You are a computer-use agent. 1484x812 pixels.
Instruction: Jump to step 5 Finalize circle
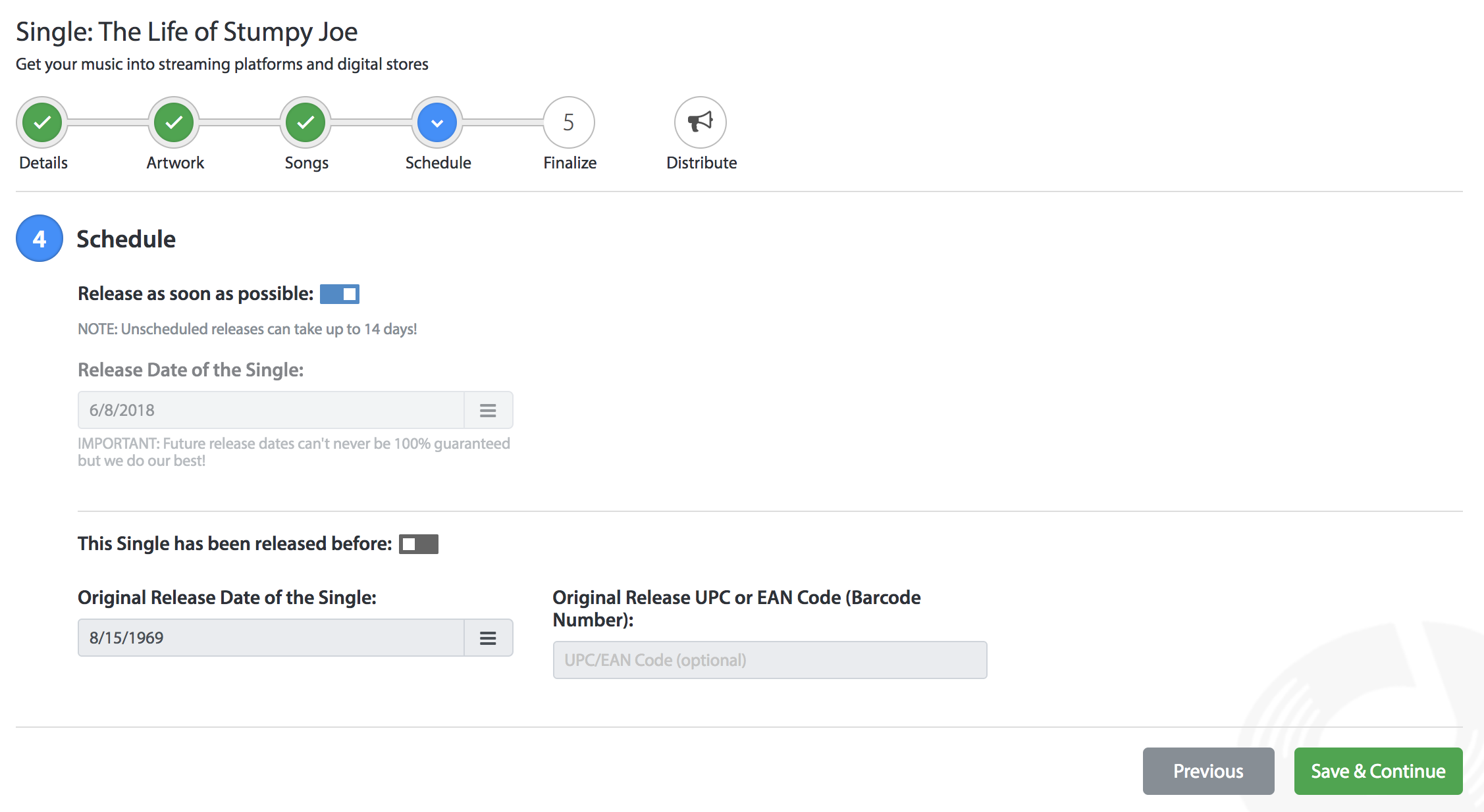[569, 122]
